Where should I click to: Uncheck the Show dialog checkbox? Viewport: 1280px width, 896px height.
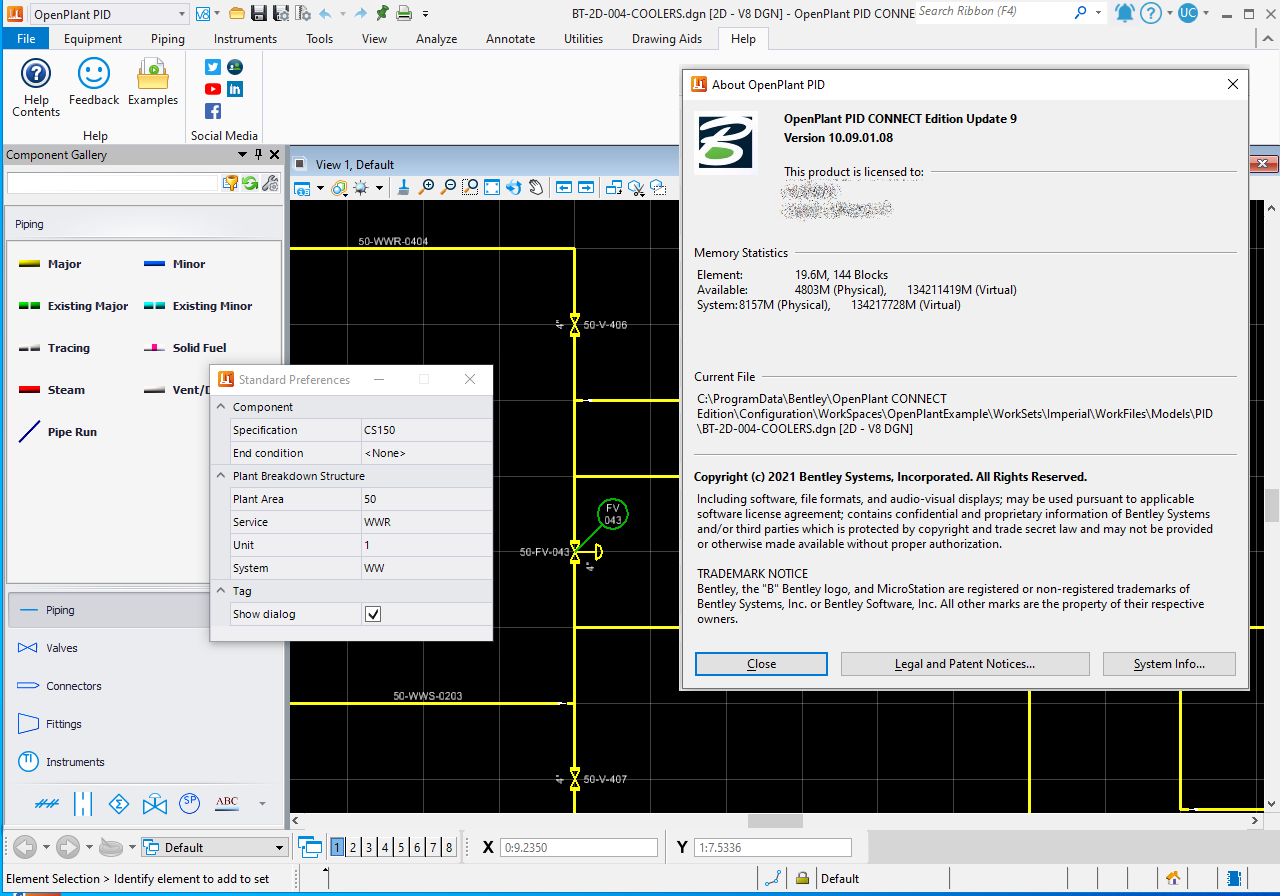373,614
